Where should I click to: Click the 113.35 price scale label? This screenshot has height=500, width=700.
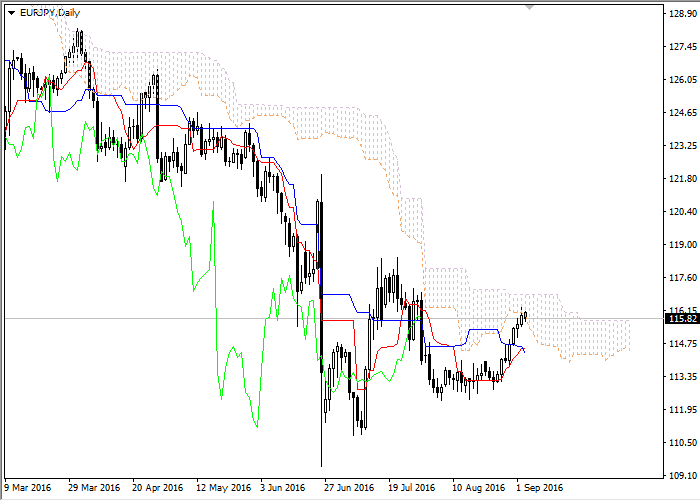click(x=683, y=377)
